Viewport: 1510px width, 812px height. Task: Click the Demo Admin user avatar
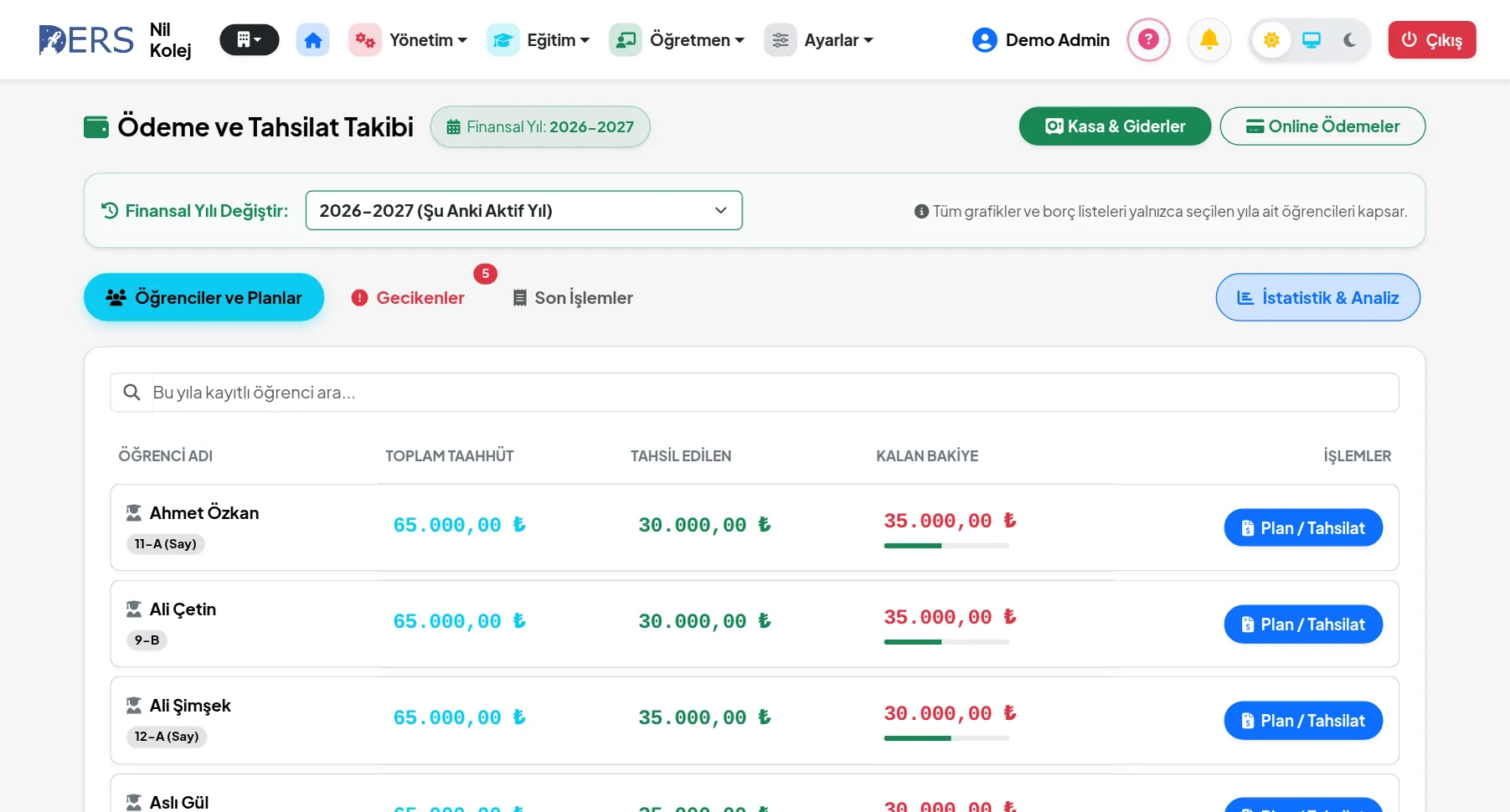pyautogui.click(x=985, y=40)
